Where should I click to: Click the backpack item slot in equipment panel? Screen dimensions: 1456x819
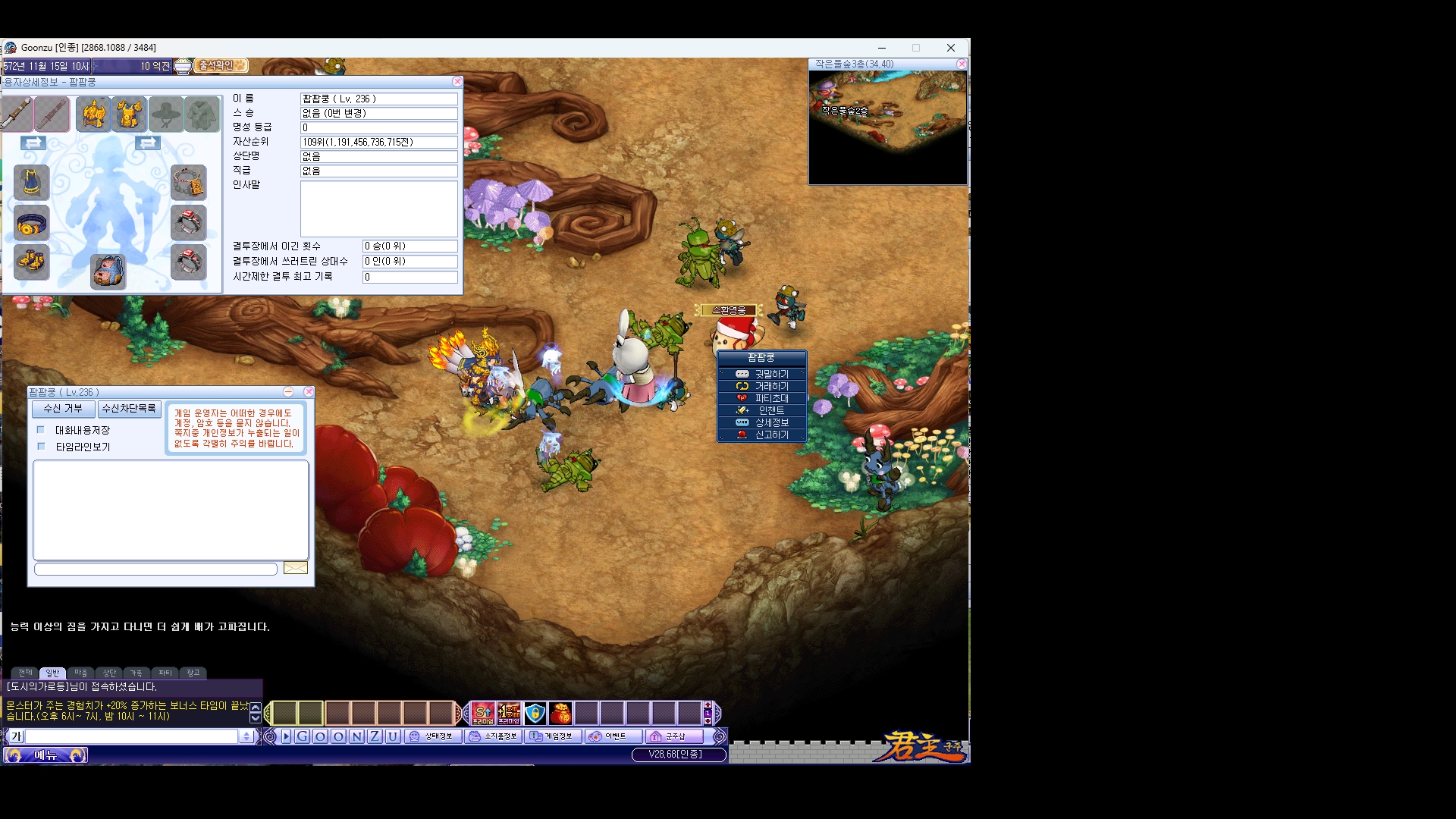tap(108, 271)
